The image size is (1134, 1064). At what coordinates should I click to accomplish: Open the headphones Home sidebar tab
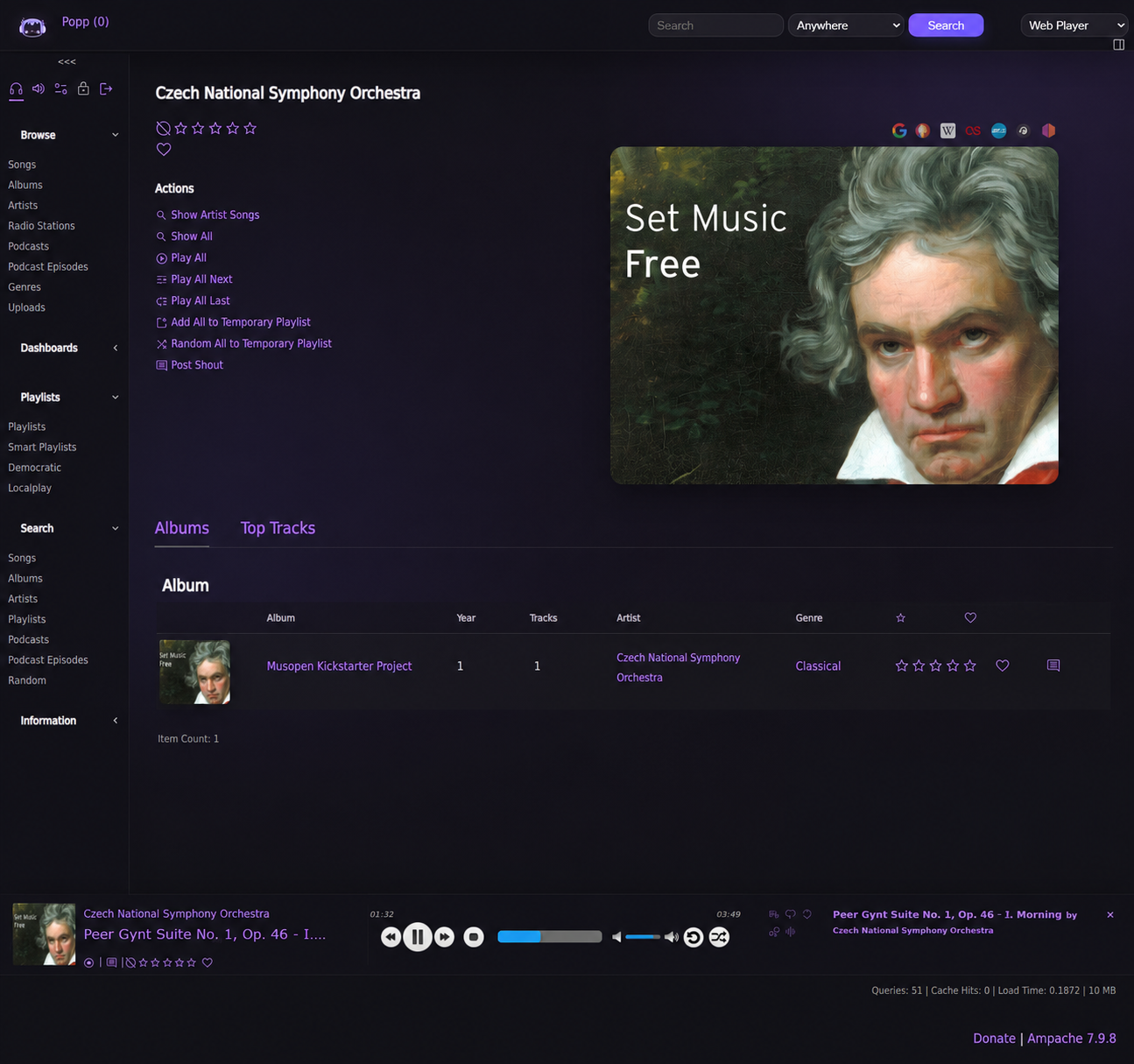pyautogui.click(x=16, y=89)
